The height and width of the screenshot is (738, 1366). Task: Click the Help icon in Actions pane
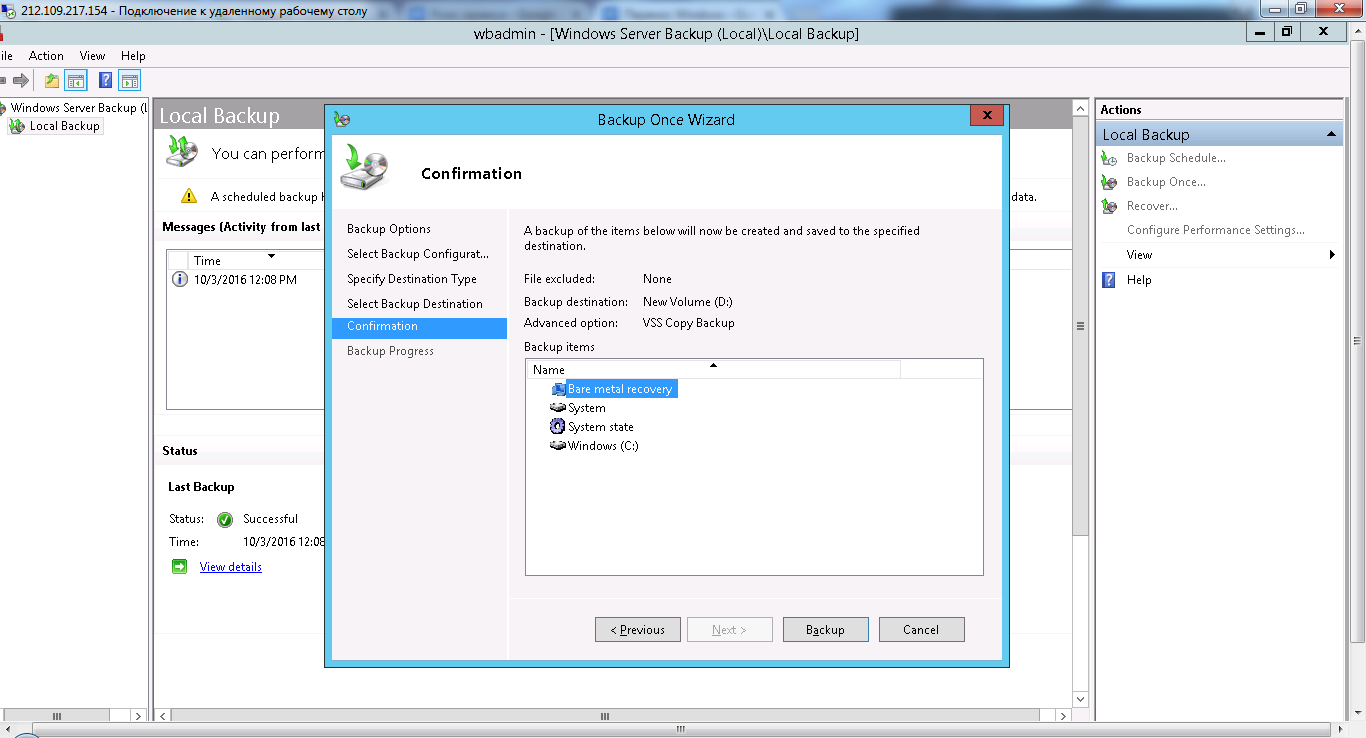tap(1108, 280)
